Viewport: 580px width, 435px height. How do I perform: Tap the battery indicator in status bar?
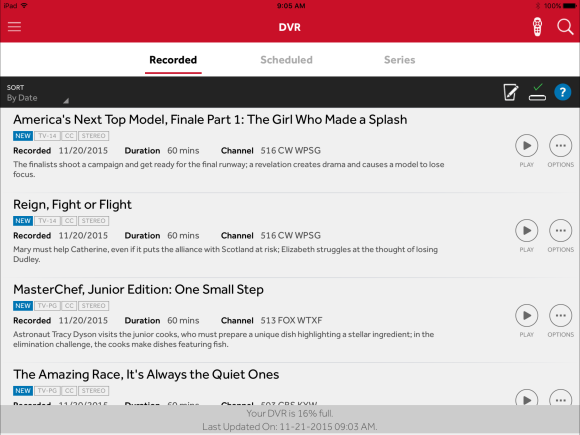coord(569,6)
